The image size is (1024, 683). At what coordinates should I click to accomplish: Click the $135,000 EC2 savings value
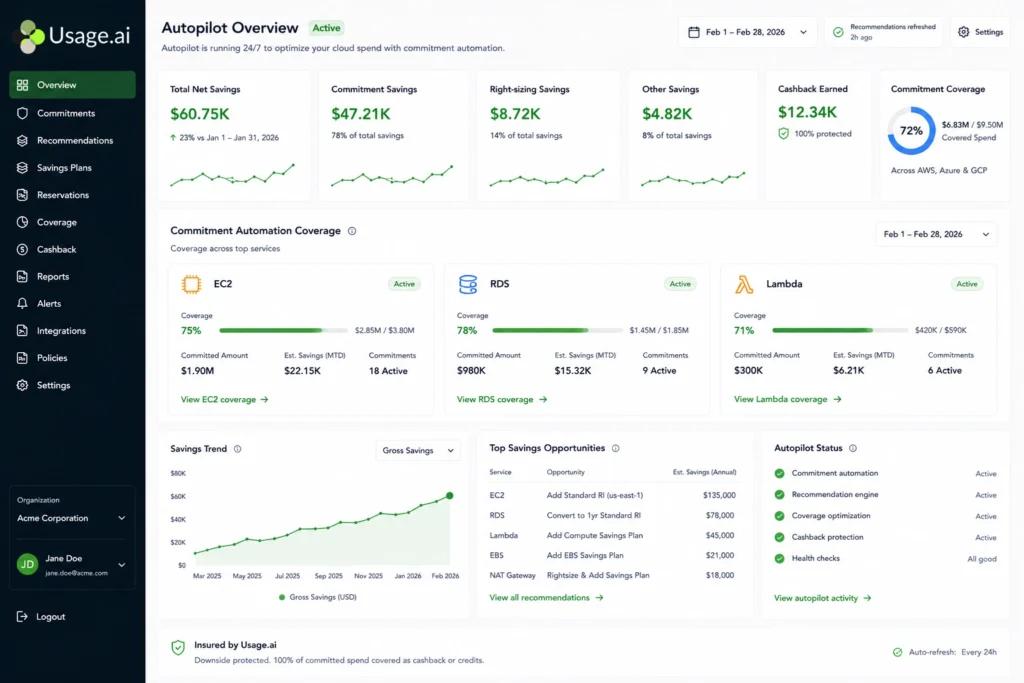coord(719,496)
